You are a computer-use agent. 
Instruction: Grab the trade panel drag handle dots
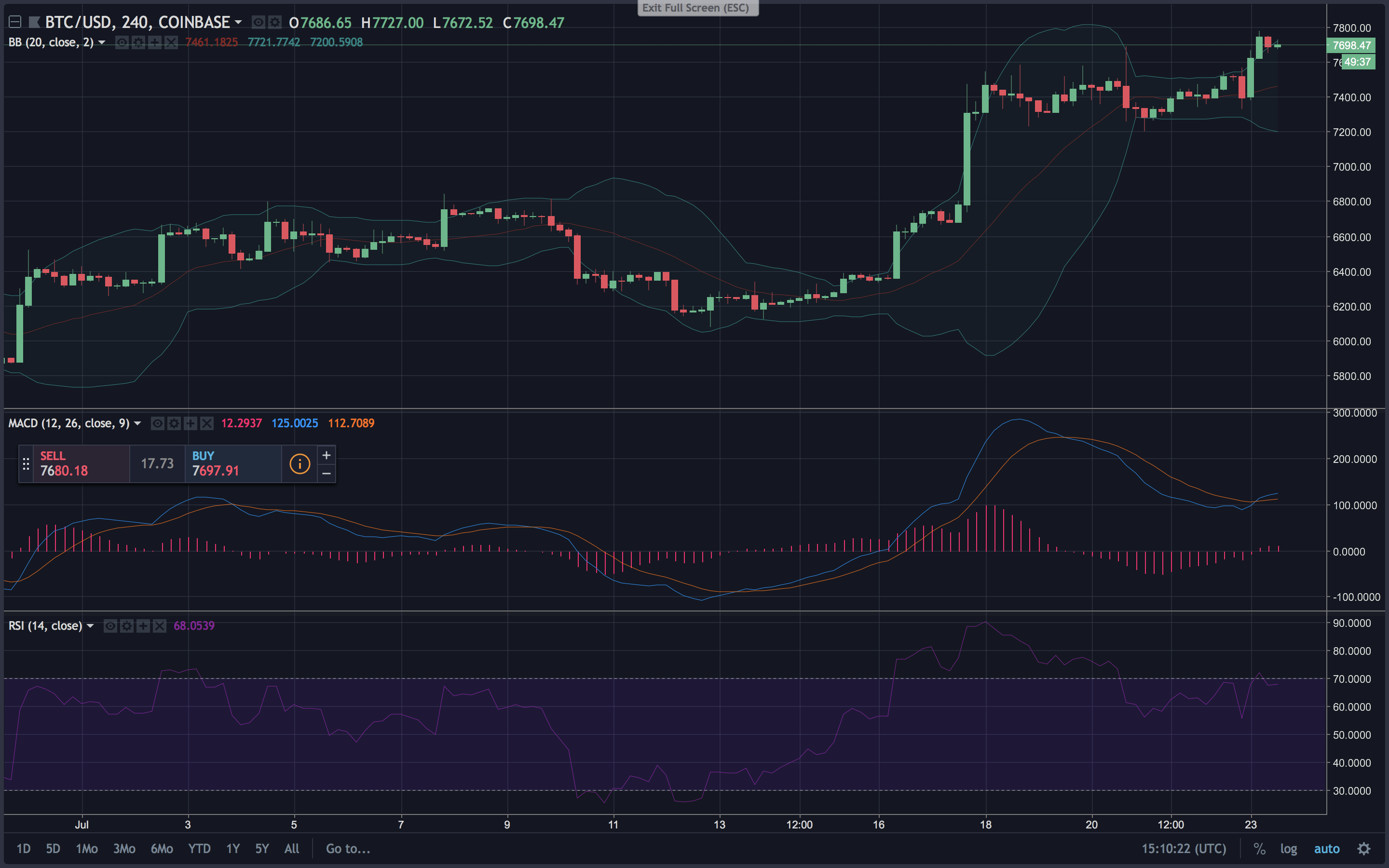click(x=26, y=464)
